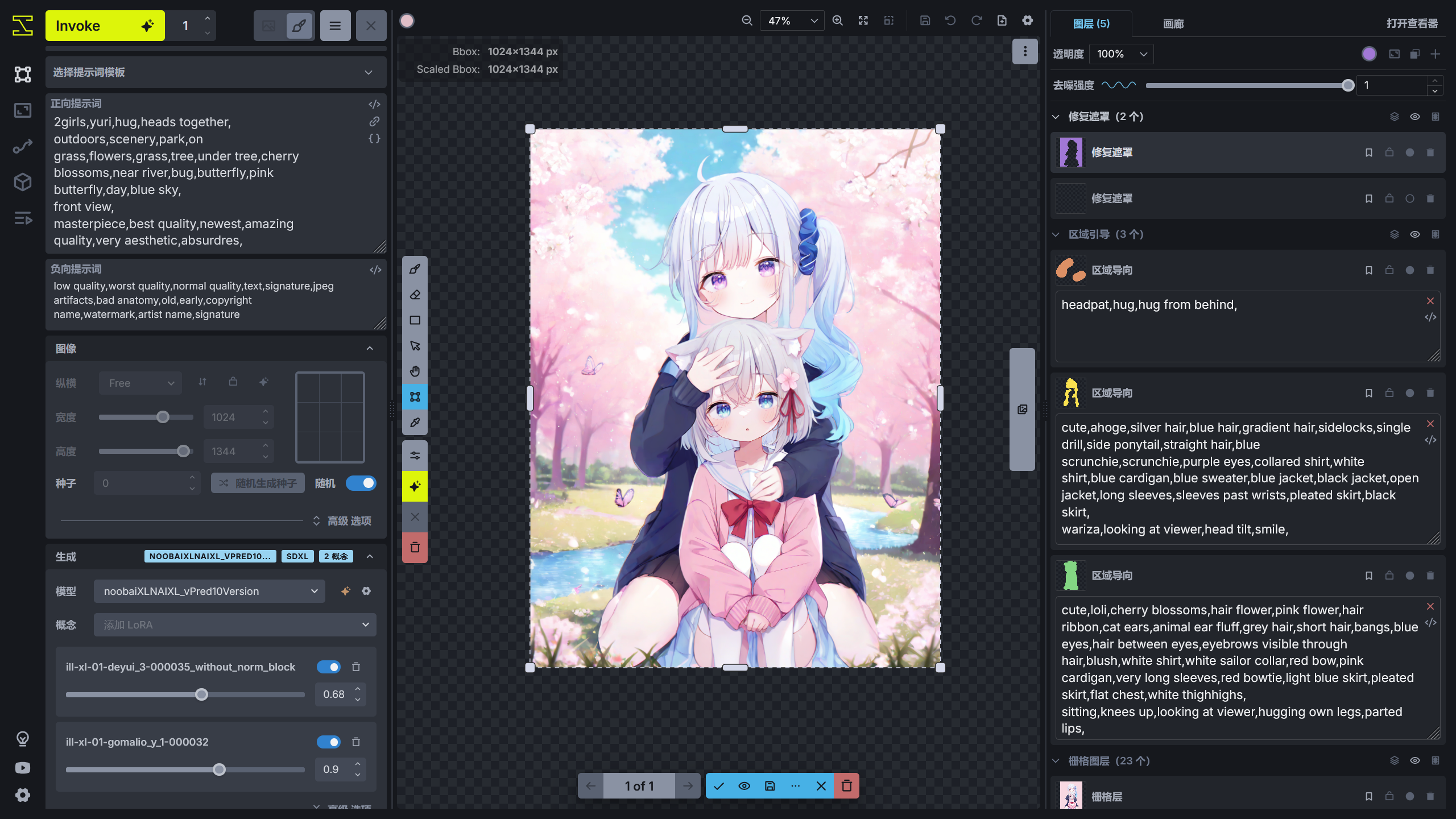Select the Hand pan tool
This screenshot has height=819, width=1456.
click(415, 371)
